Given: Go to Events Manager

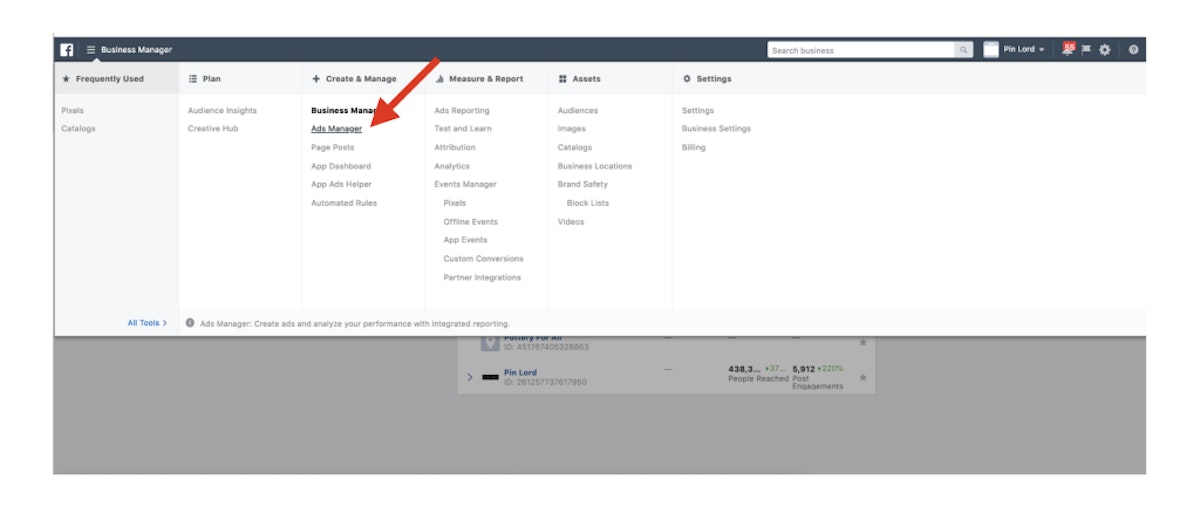Looking at the screenshot, I should [x=465, y=185].
